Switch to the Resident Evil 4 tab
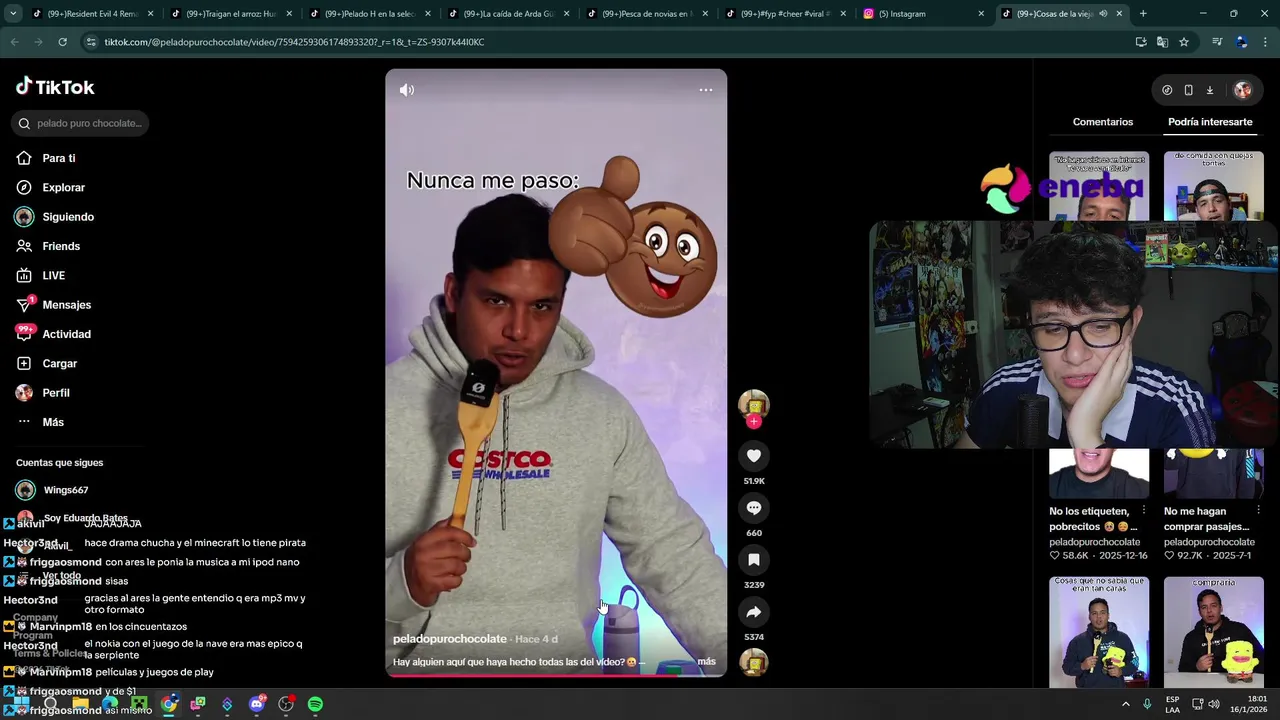This screenshot has width=1280, height=720. (x=93, y=14)
